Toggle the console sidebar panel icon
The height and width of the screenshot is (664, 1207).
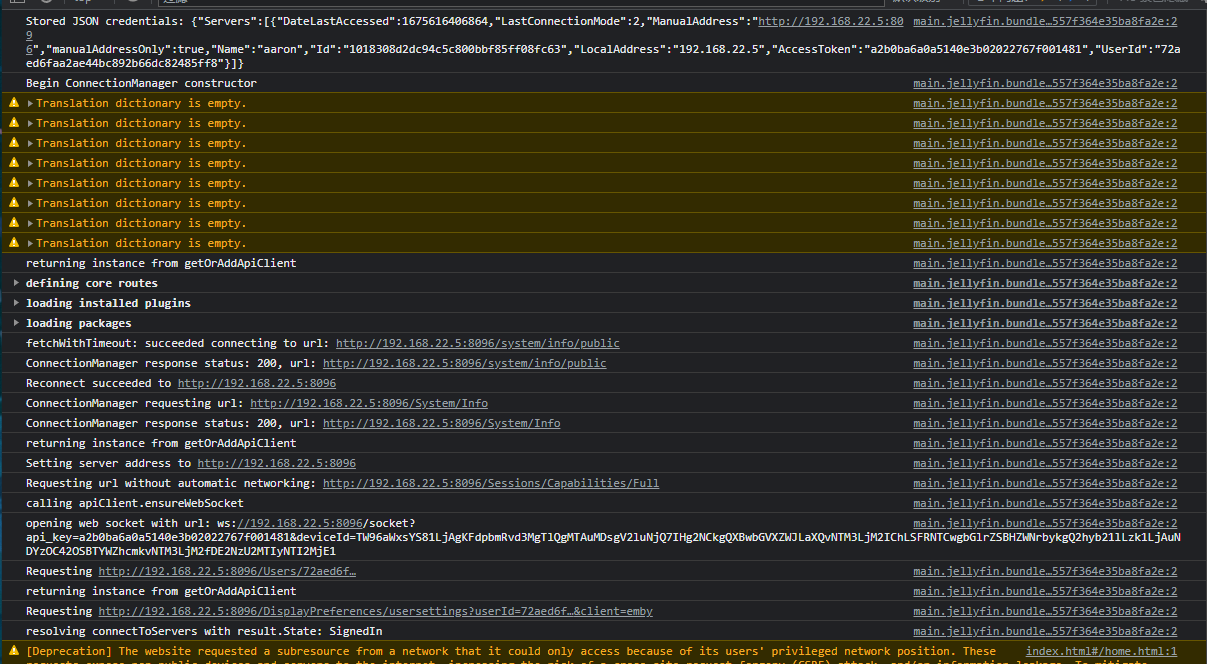coord(17,4)
